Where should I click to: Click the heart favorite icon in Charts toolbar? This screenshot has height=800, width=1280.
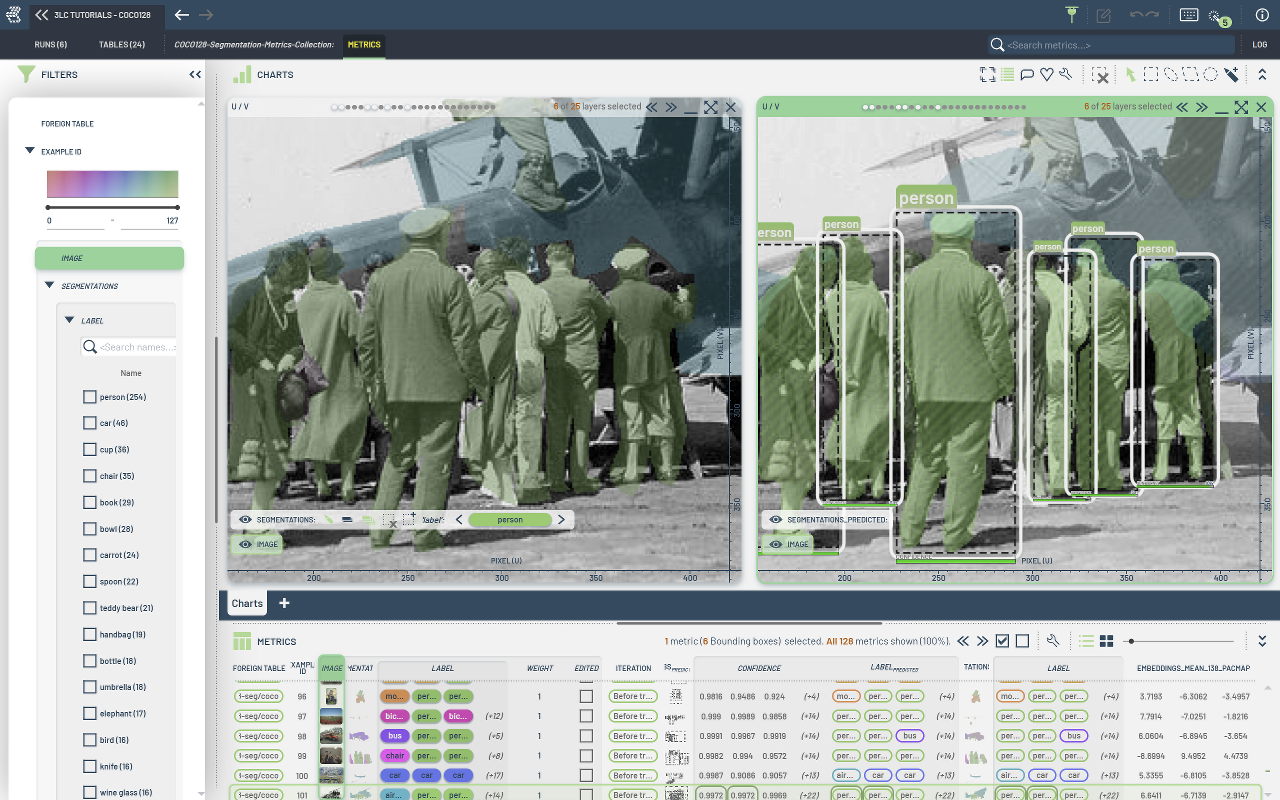click(x=1046, y=74)
